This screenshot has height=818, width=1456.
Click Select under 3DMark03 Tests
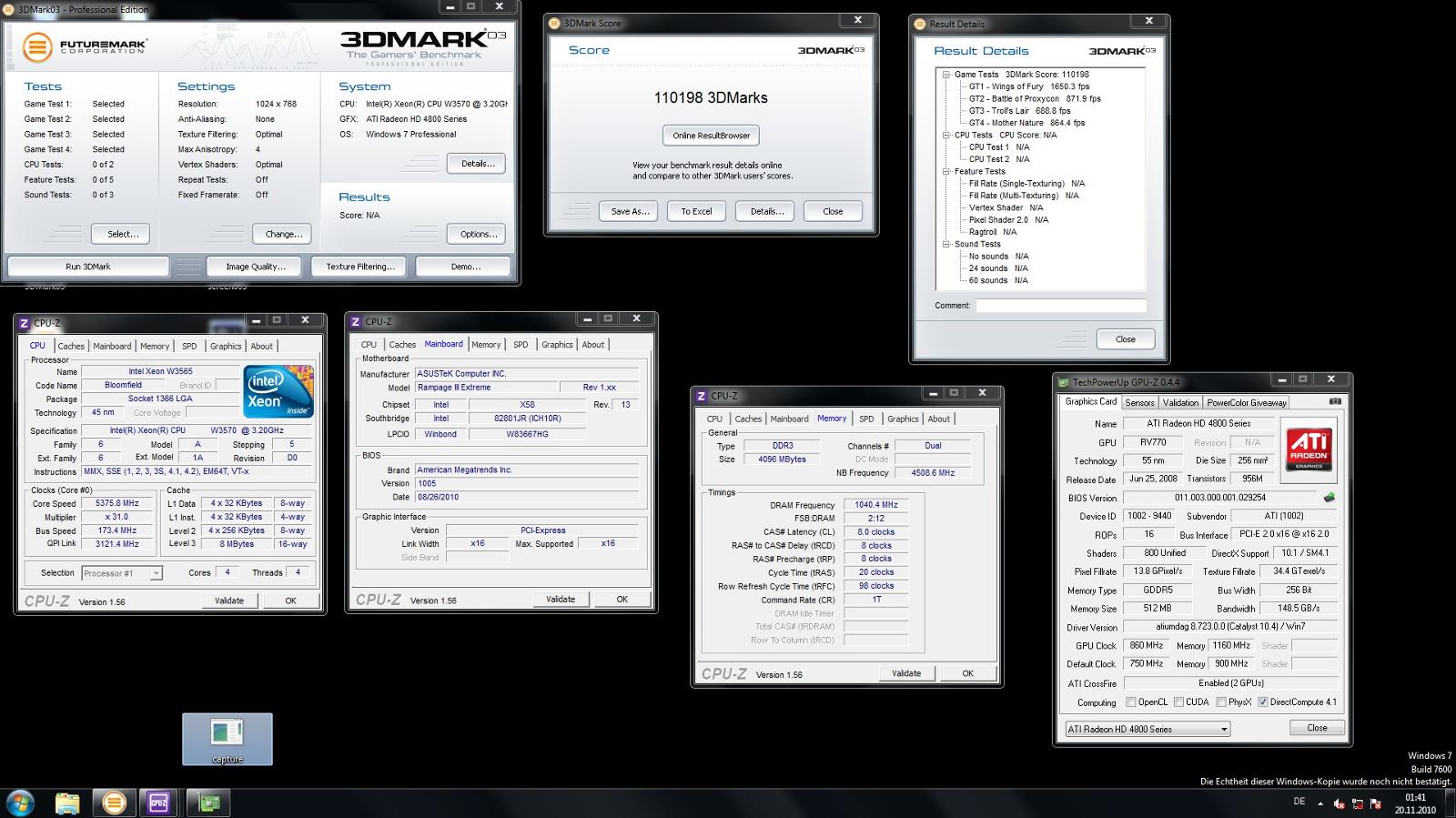pos(123,234)
